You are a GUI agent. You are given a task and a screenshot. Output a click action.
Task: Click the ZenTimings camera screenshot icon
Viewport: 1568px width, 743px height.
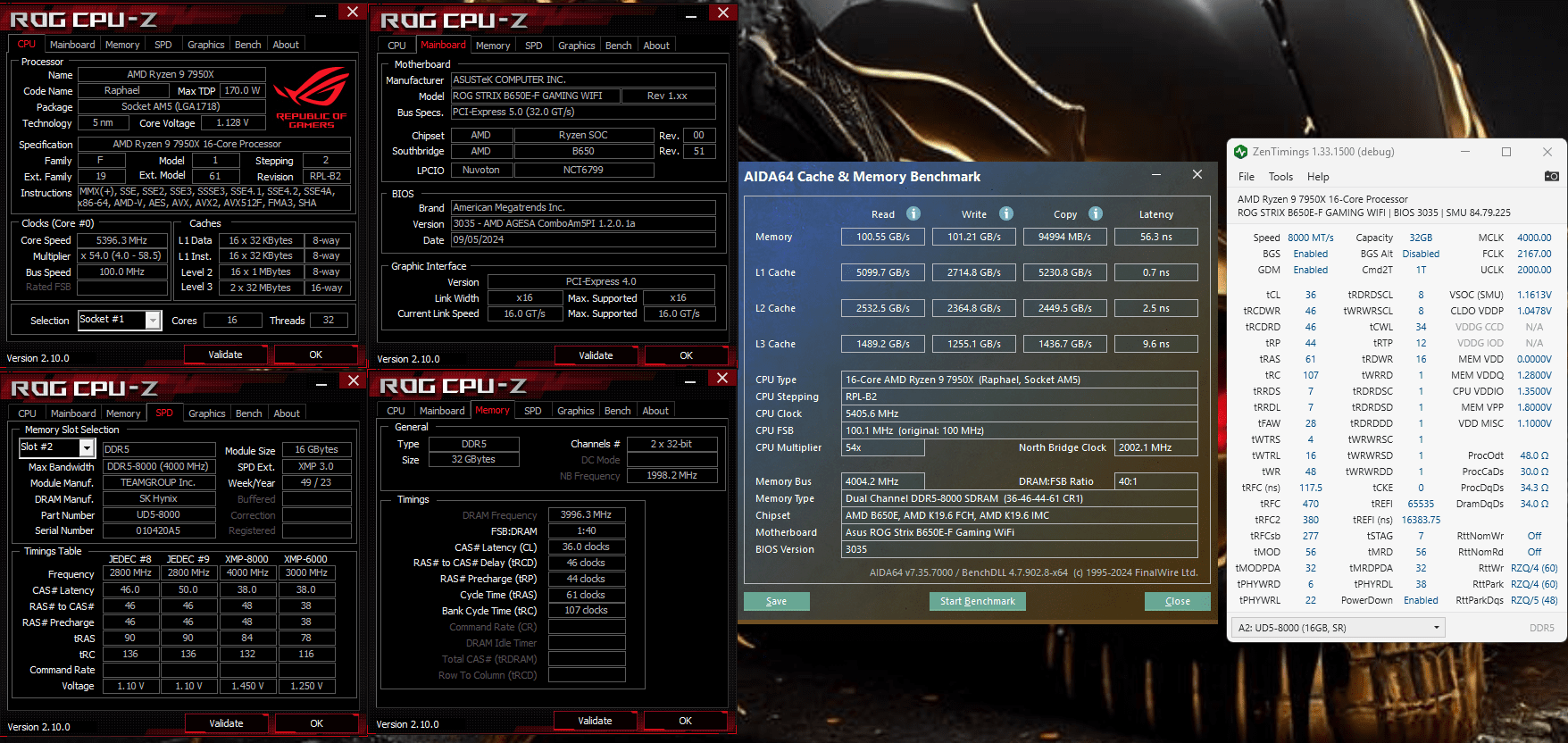pos(1551,176)
